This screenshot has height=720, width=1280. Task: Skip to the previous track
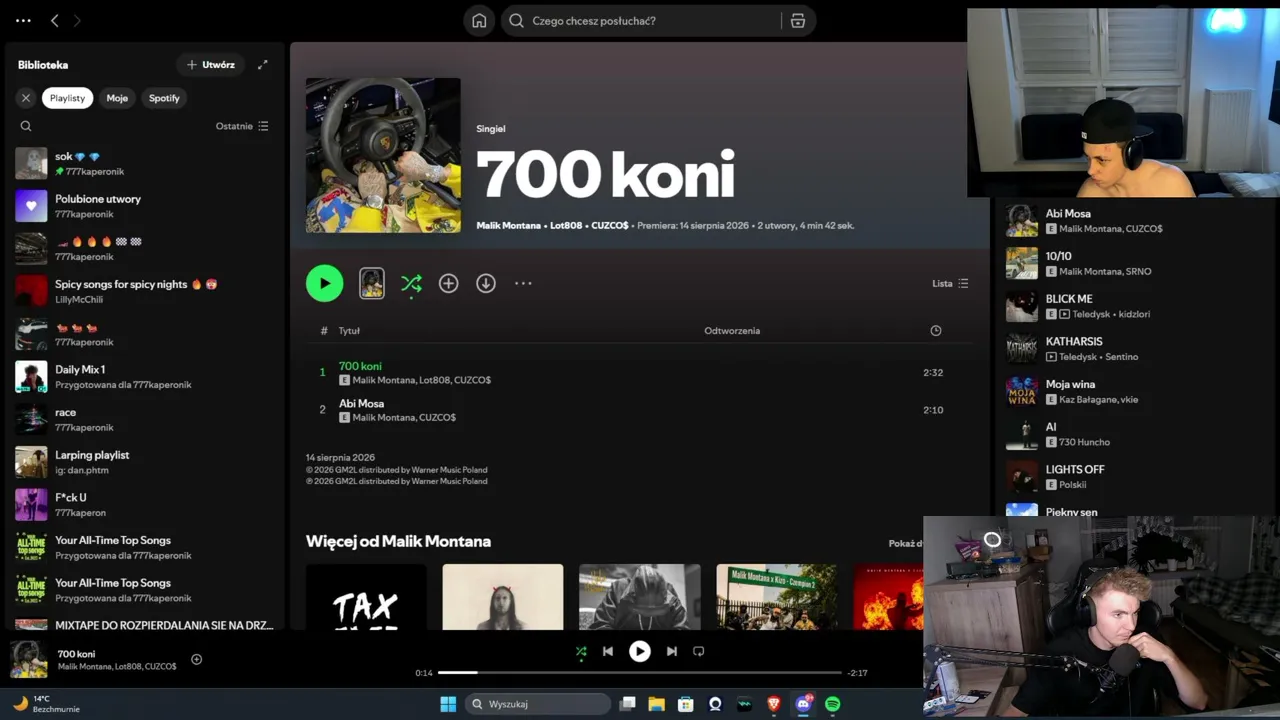tap(608, 652)
